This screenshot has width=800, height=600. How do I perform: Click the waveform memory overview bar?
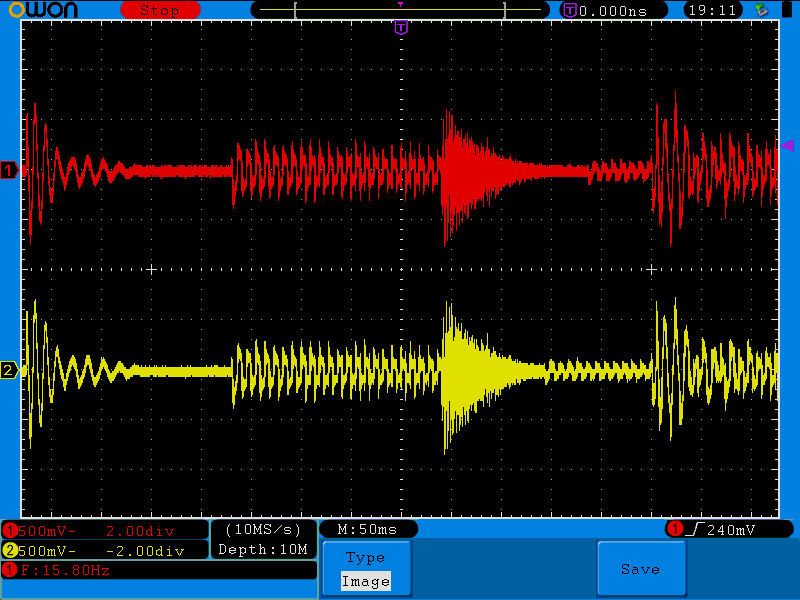pos(400,10)
